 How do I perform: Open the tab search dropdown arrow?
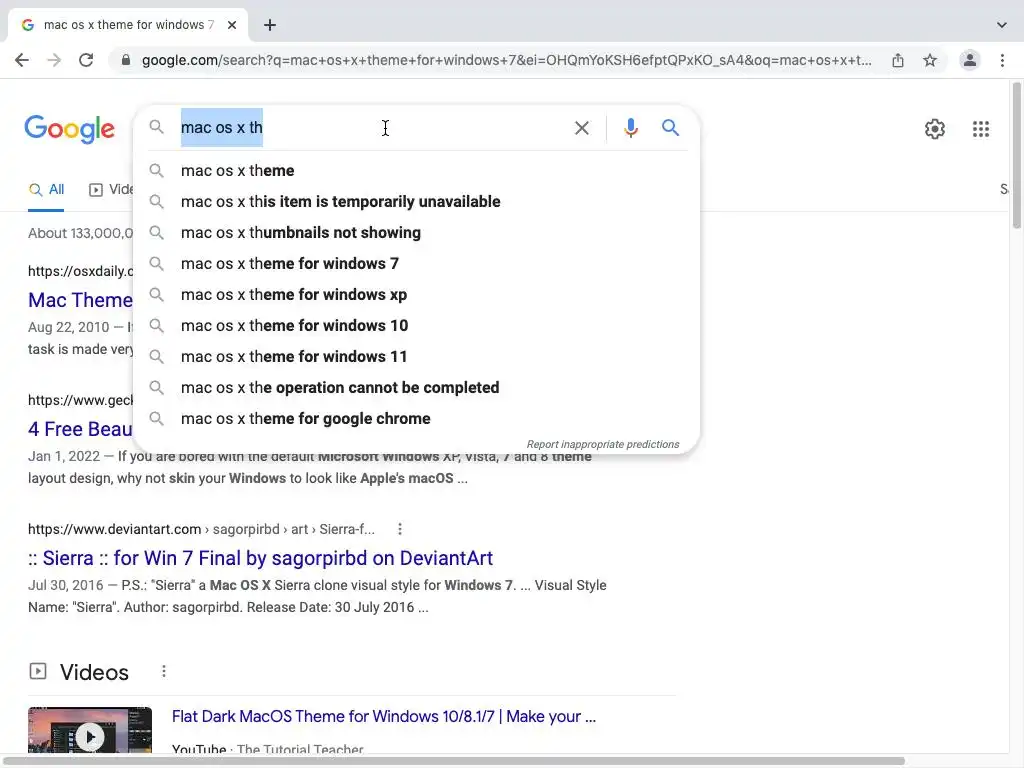point(1002,25)
